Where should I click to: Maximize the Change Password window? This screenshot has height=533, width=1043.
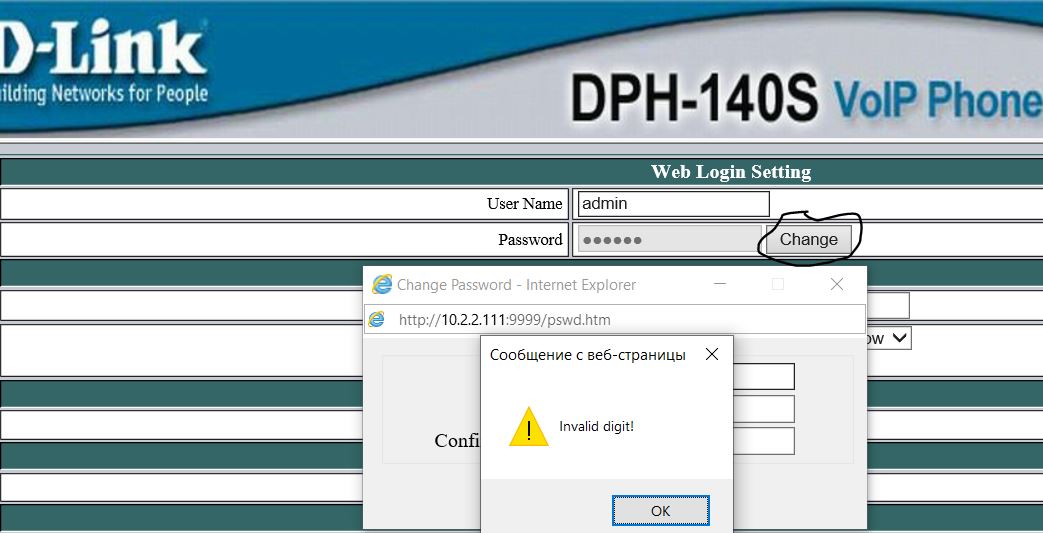(778, 285)
